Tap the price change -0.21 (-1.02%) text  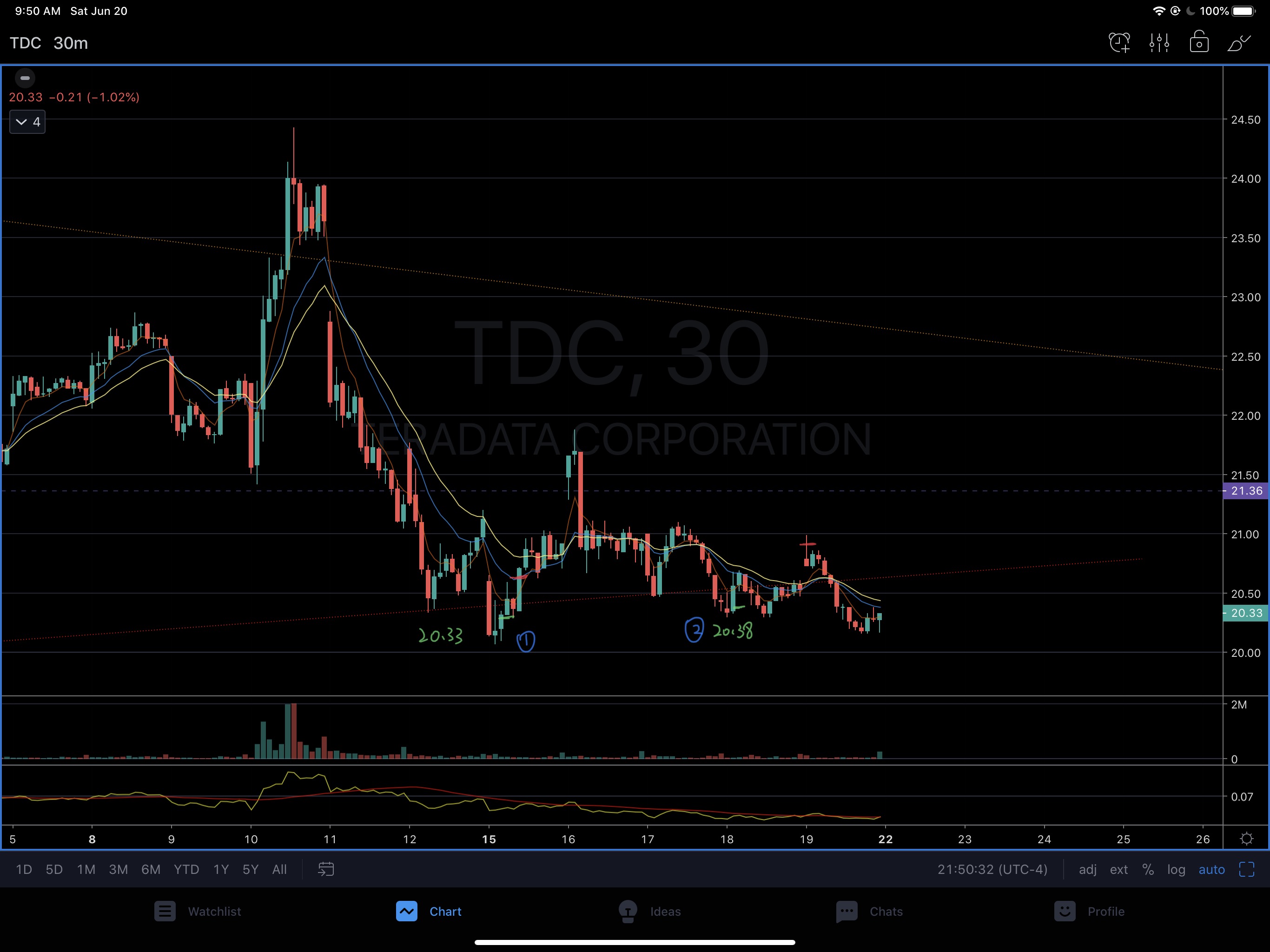click(94, 97)
